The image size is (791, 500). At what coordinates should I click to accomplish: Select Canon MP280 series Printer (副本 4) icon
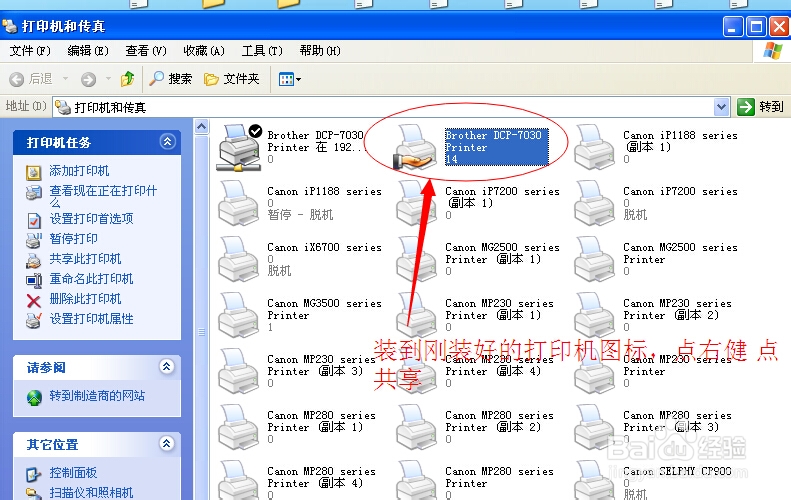[x=239, y=480]
